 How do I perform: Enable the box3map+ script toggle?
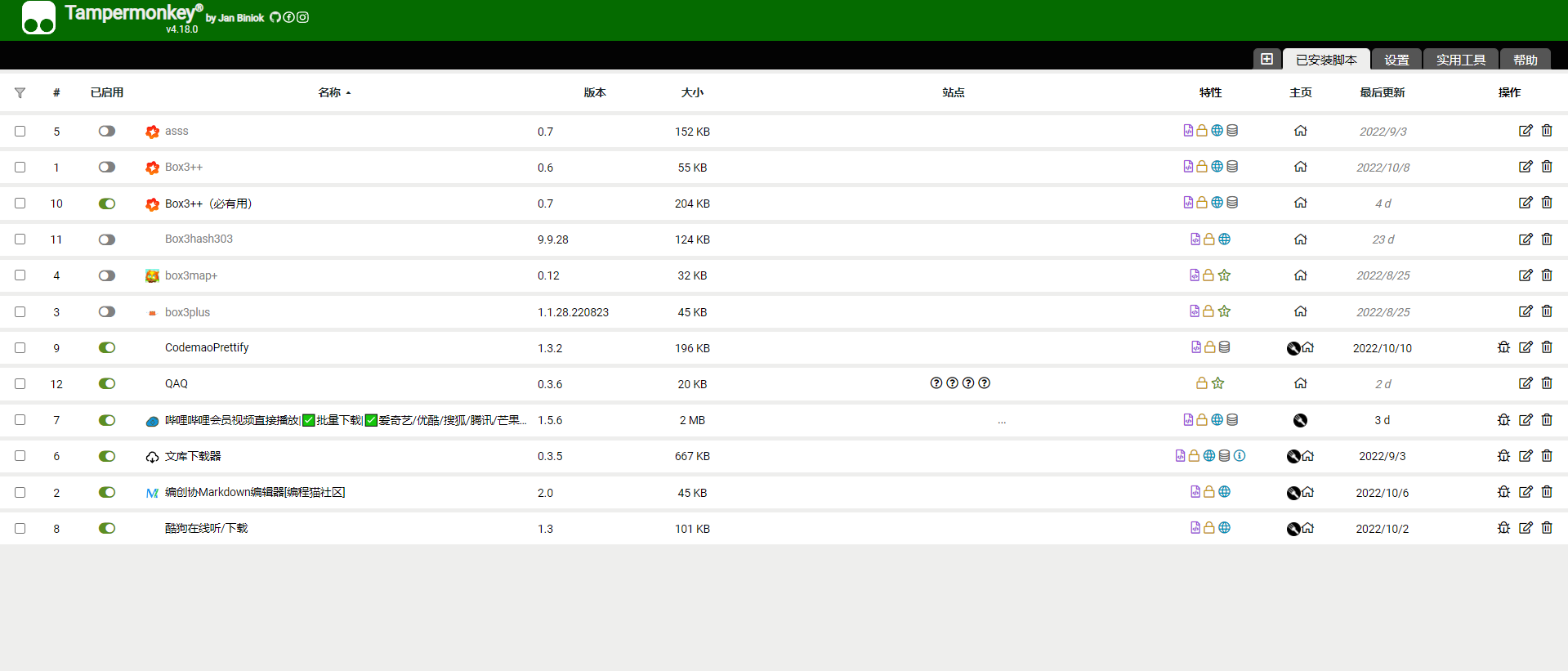point(107,275)
